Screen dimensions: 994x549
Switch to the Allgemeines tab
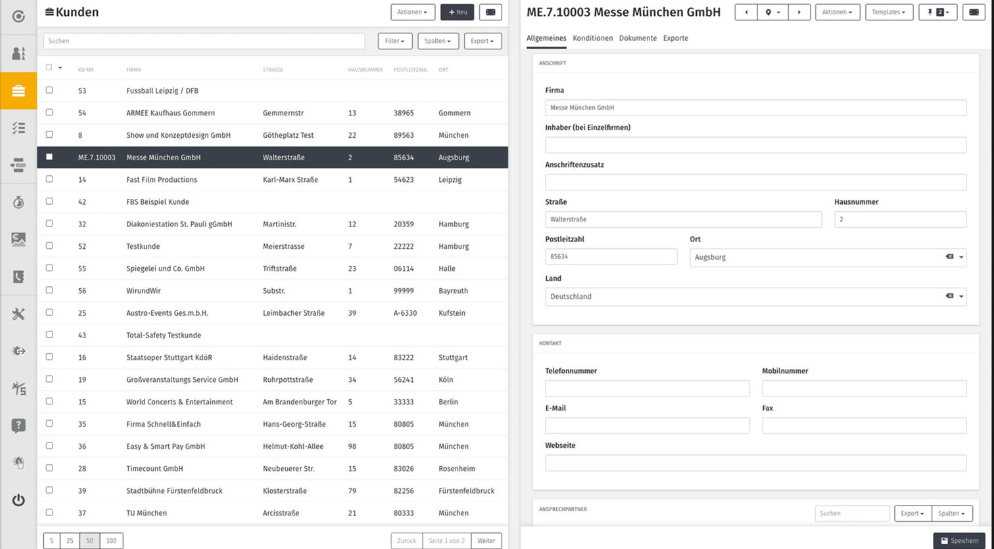pos(546,38)
